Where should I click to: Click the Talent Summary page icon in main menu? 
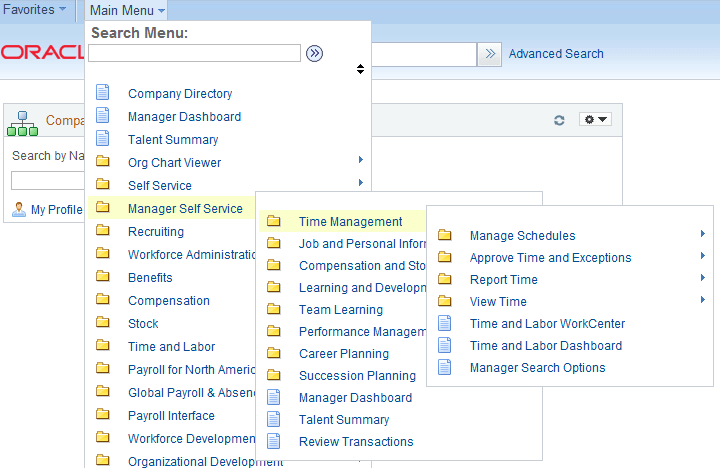pyautogui.click(x=102, y=138)
